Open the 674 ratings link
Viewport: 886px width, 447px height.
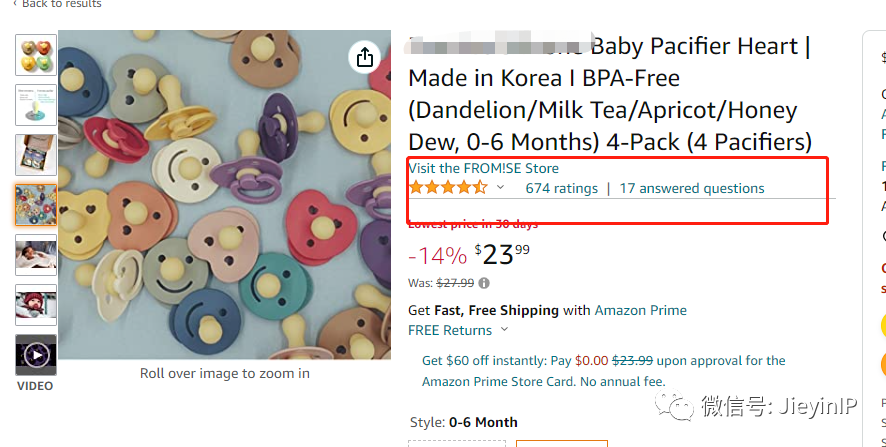(561, 188)
